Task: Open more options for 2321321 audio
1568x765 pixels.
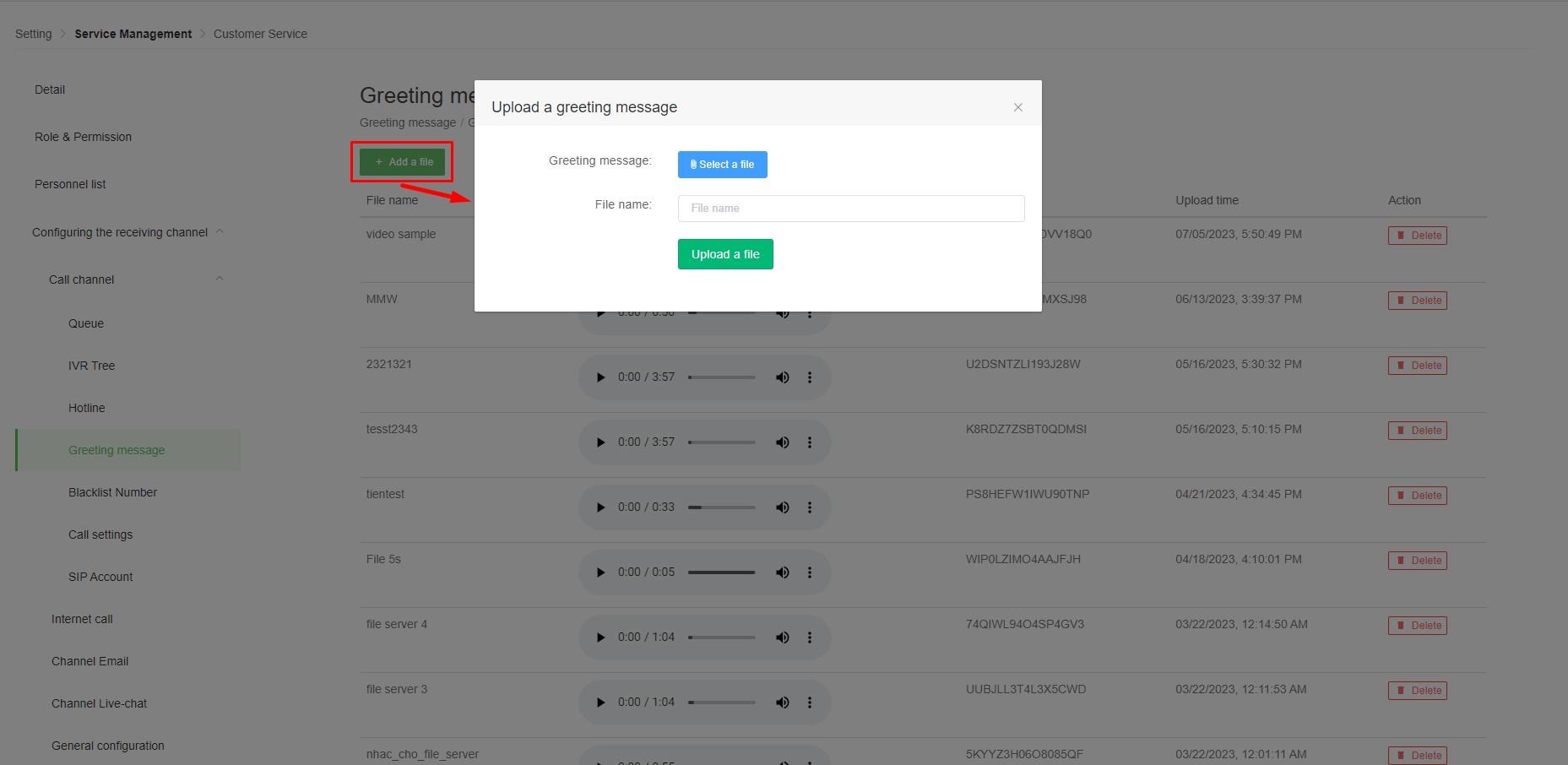Action: pyautogui.click(x=809, y=377)
